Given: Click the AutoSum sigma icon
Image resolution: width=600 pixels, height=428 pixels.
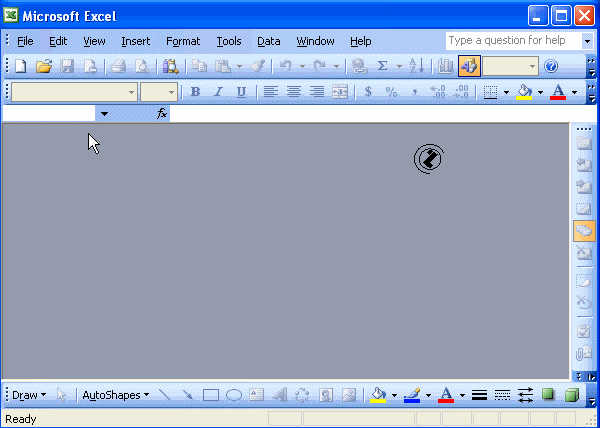Looking at the screenshot, I should [382, 67].
